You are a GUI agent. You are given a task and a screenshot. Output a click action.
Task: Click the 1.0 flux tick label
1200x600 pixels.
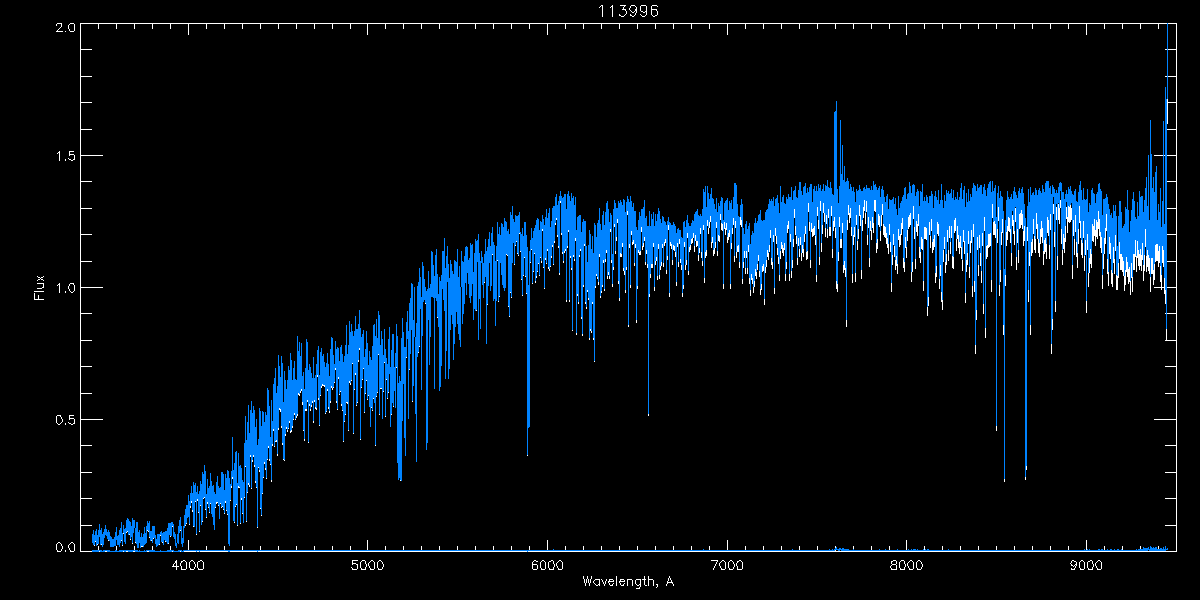pyautogui.click(x=66, y=288)
